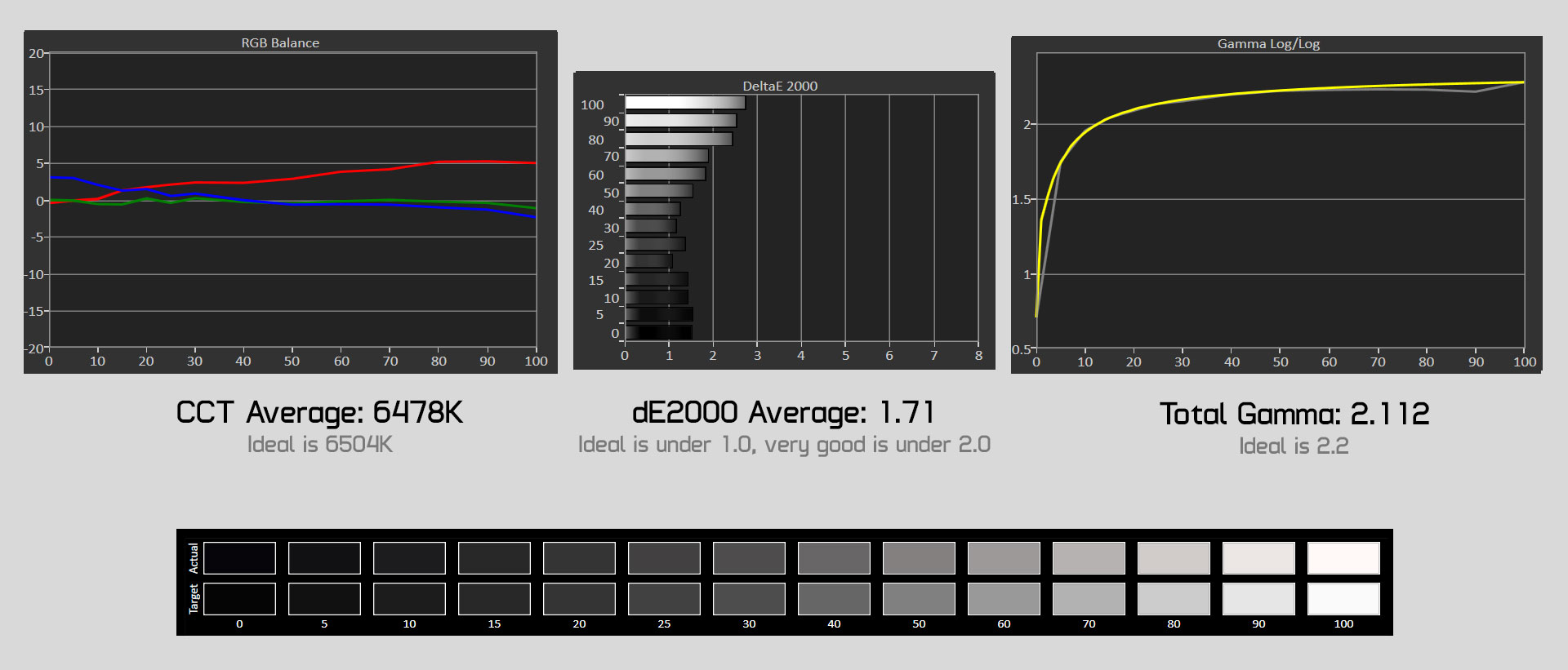Click the DeltaE bar for 60 percent
1568x670 pixels.
coord(665,174)
